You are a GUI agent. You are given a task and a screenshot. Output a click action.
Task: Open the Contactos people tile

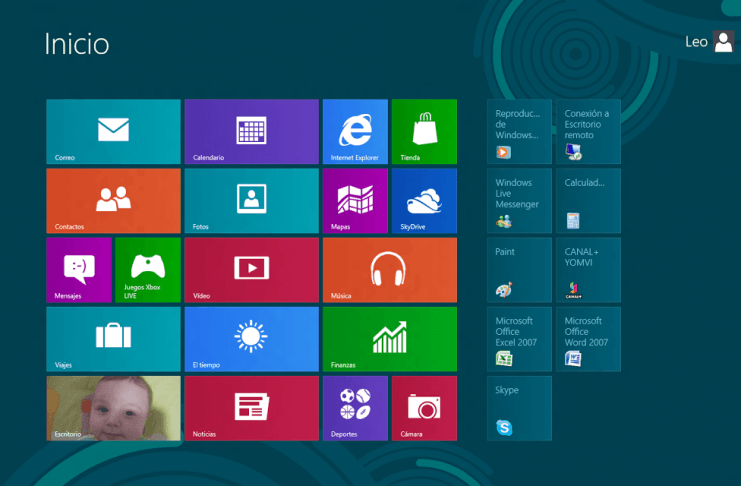tap(113, 201)
